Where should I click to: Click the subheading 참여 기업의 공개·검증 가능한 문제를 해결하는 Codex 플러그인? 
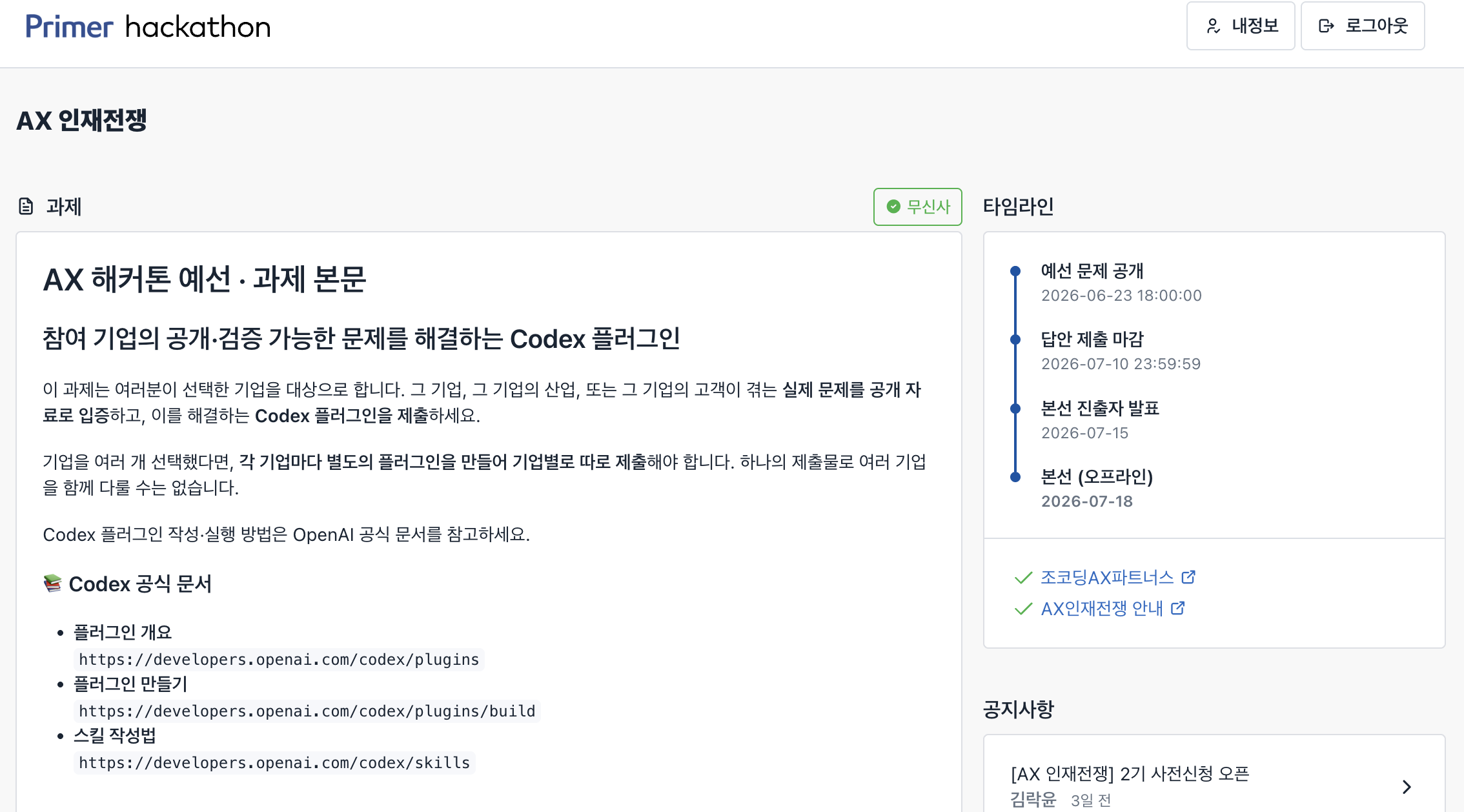361,338
